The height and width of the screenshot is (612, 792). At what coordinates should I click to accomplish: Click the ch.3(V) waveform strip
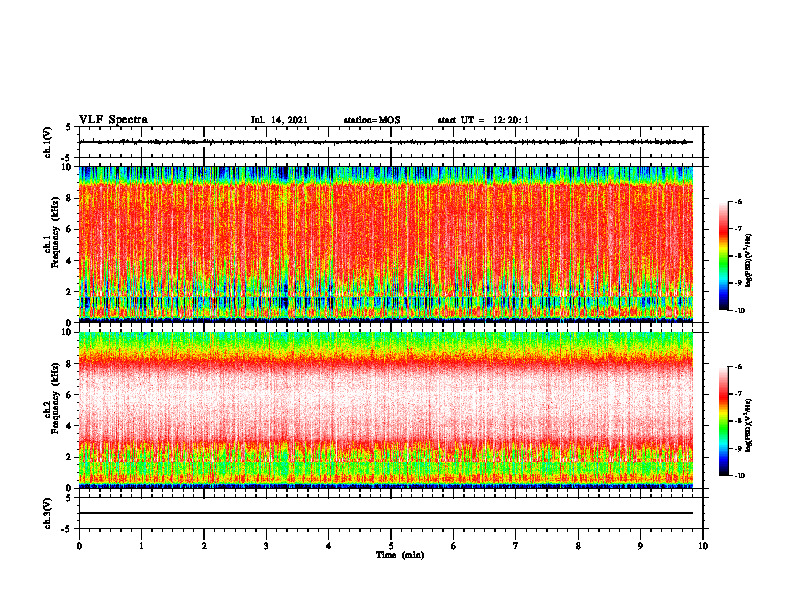click(391, 513)
